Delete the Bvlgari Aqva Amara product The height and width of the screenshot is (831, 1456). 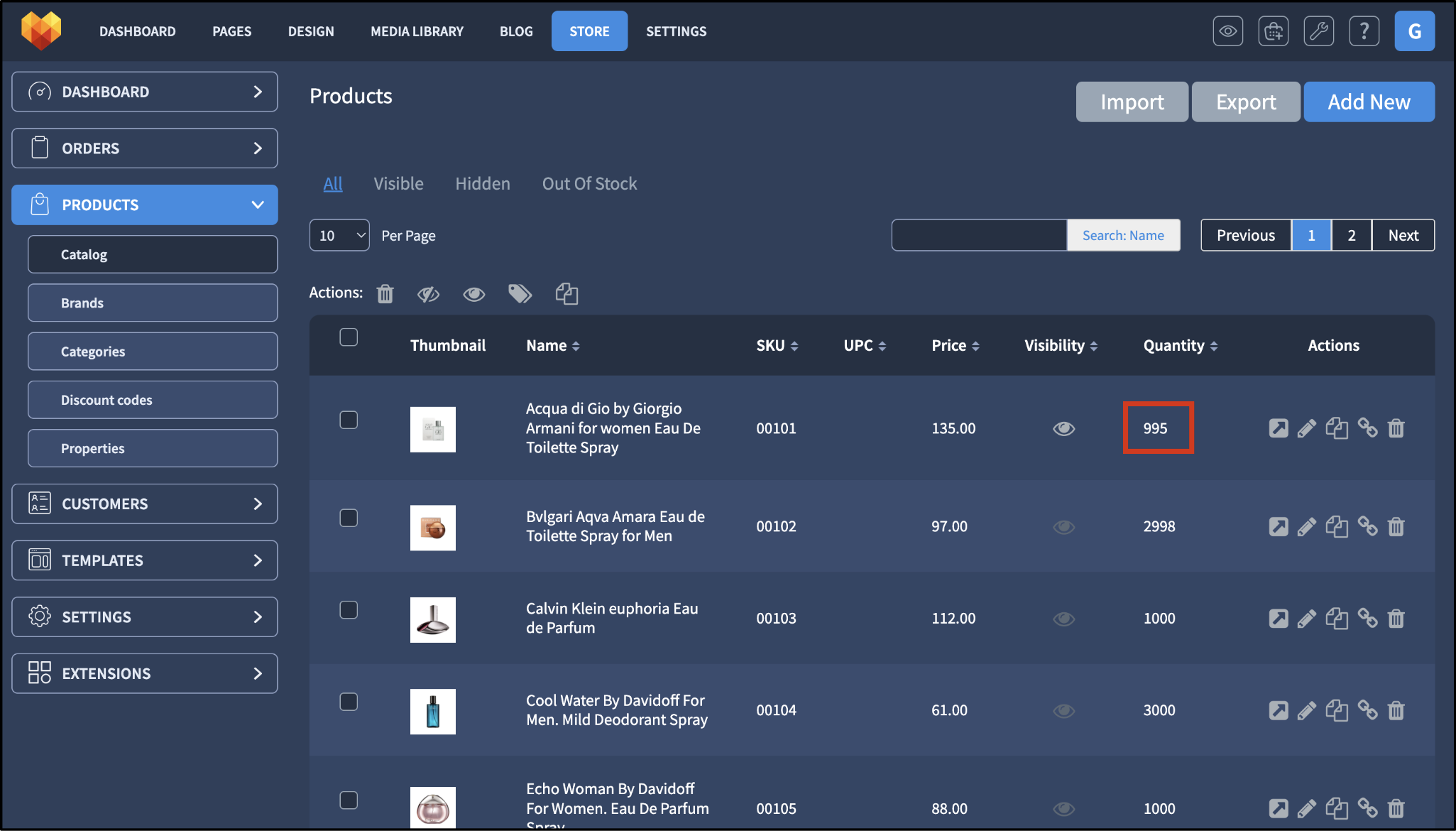pos(1396,526)
